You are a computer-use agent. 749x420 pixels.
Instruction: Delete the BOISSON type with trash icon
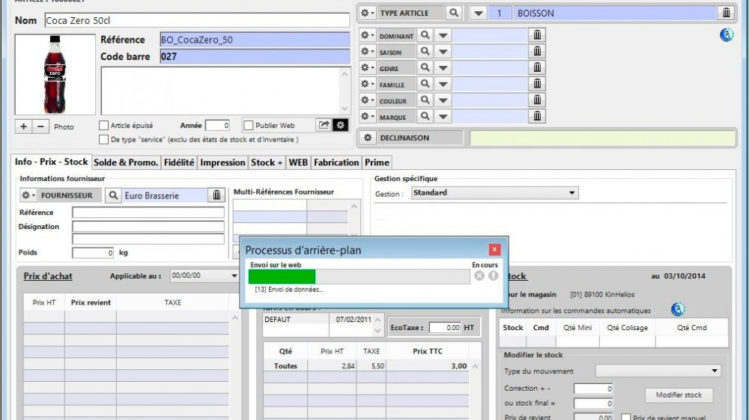(726, 13)
